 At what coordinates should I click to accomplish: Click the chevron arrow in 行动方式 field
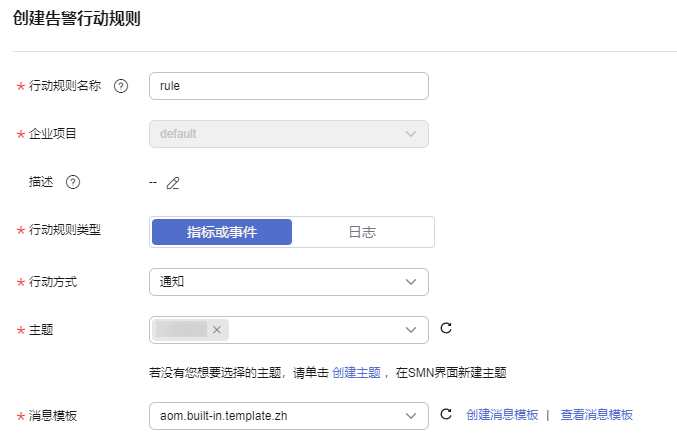[x=411, y=282]
